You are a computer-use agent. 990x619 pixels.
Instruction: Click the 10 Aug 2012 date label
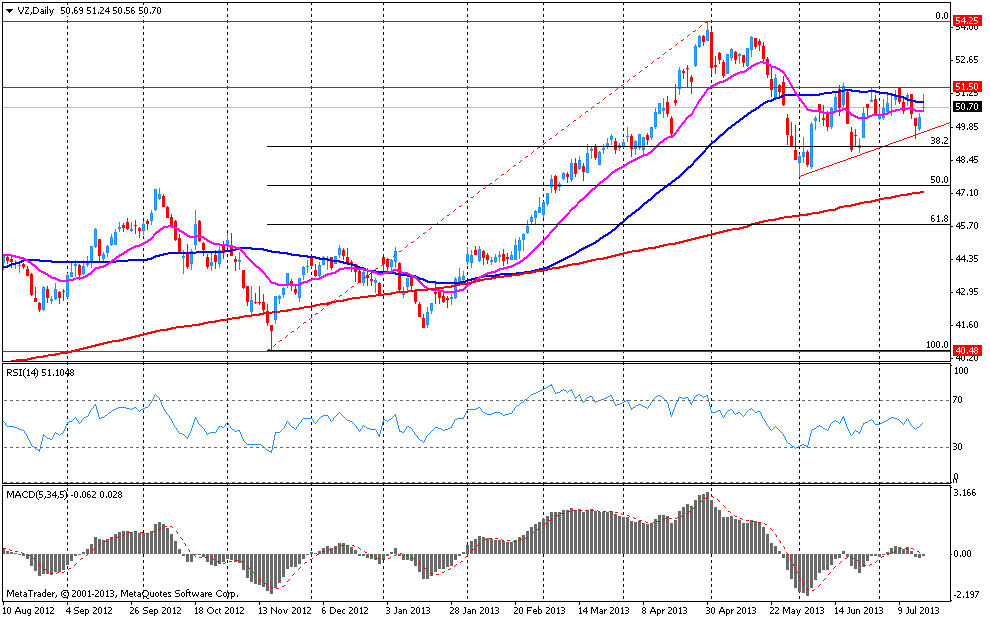click(x=28, y=611)
